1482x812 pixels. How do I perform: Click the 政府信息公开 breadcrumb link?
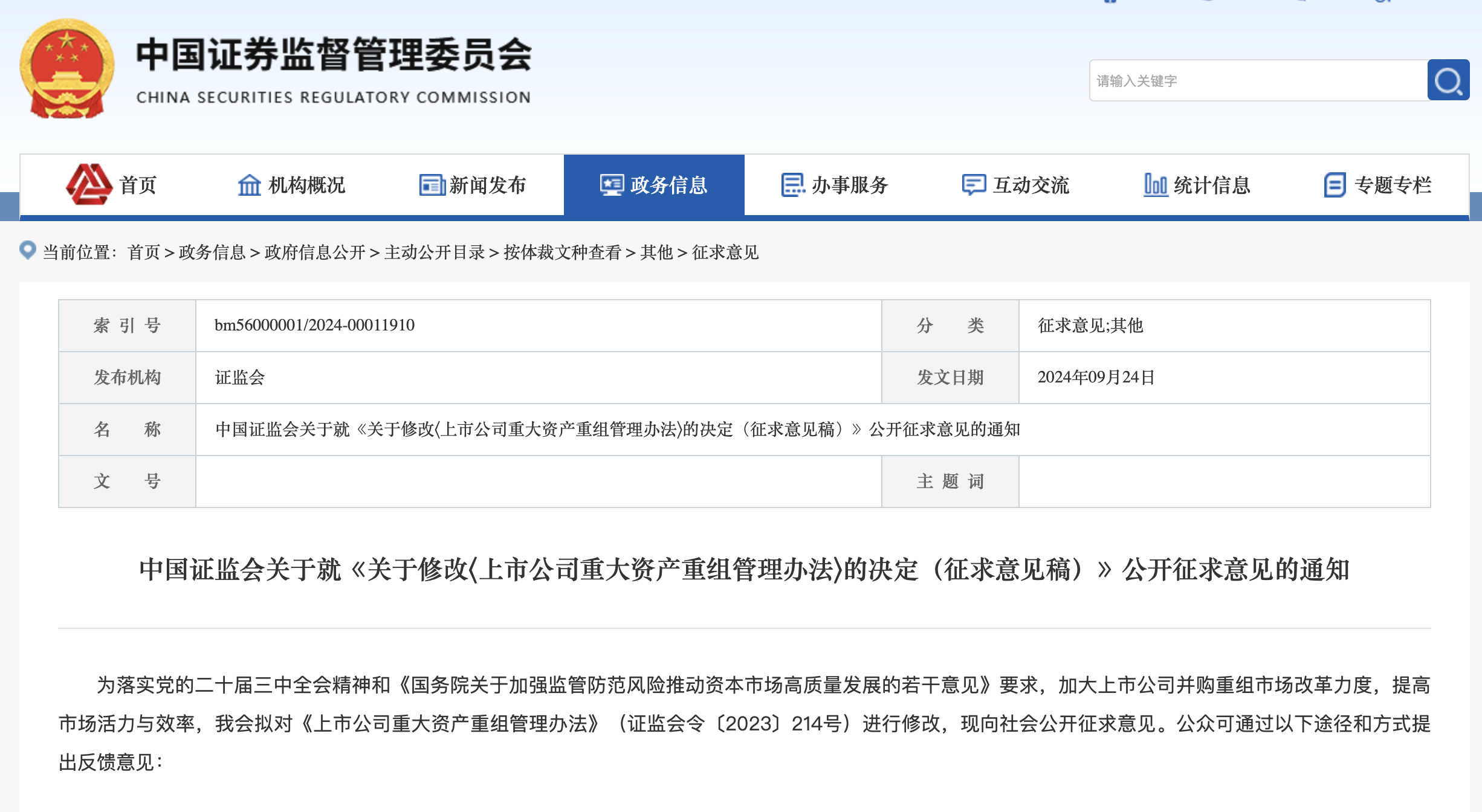tap(315, 253)
